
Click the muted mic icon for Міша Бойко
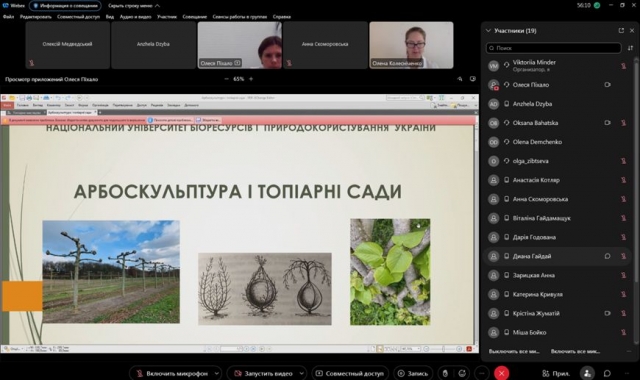[x=623, y=333]
